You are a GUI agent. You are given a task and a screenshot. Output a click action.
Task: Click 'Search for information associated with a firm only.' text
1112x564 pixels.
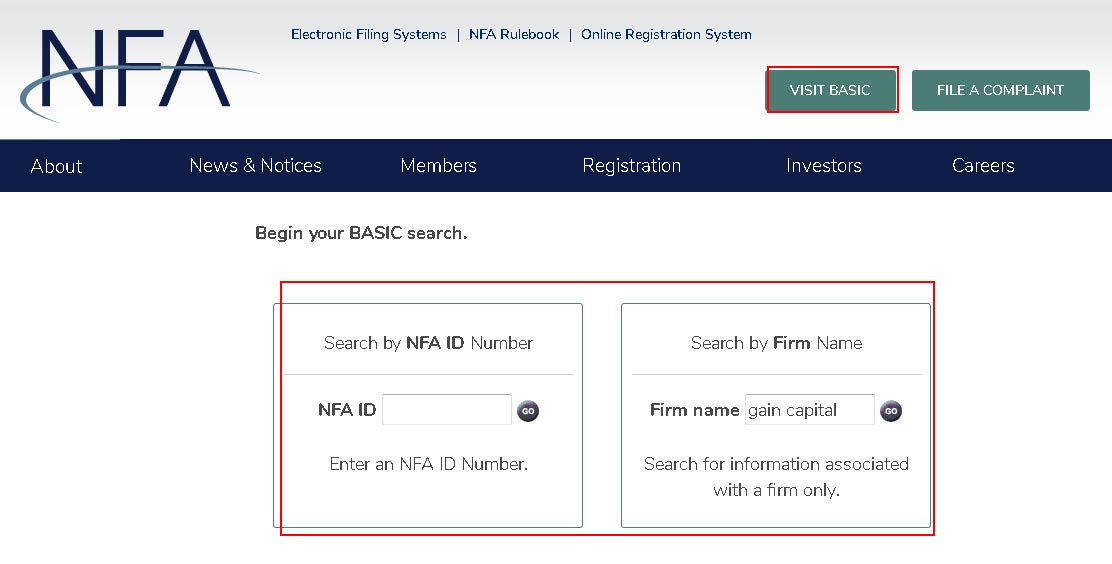point(777,477)
